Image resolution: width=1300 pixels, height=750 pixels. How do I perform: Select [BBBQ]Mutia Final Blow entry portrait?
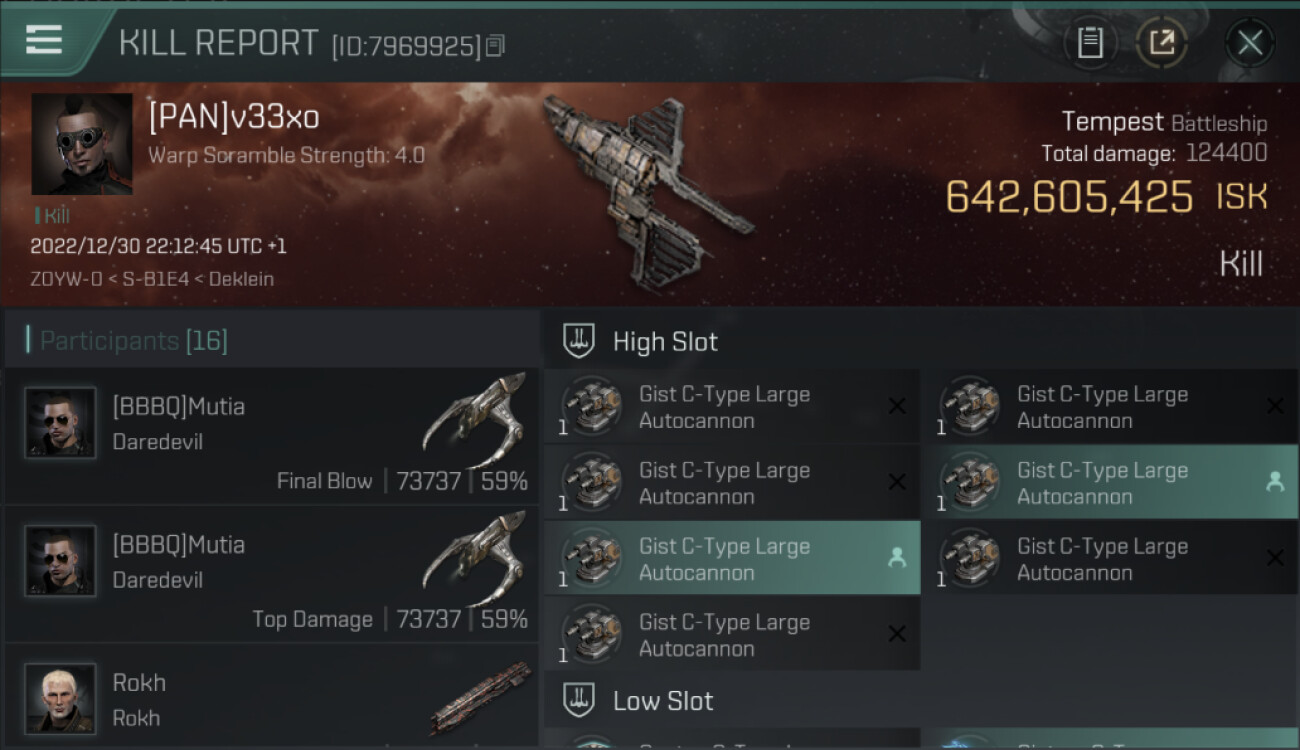pos(61,423)
